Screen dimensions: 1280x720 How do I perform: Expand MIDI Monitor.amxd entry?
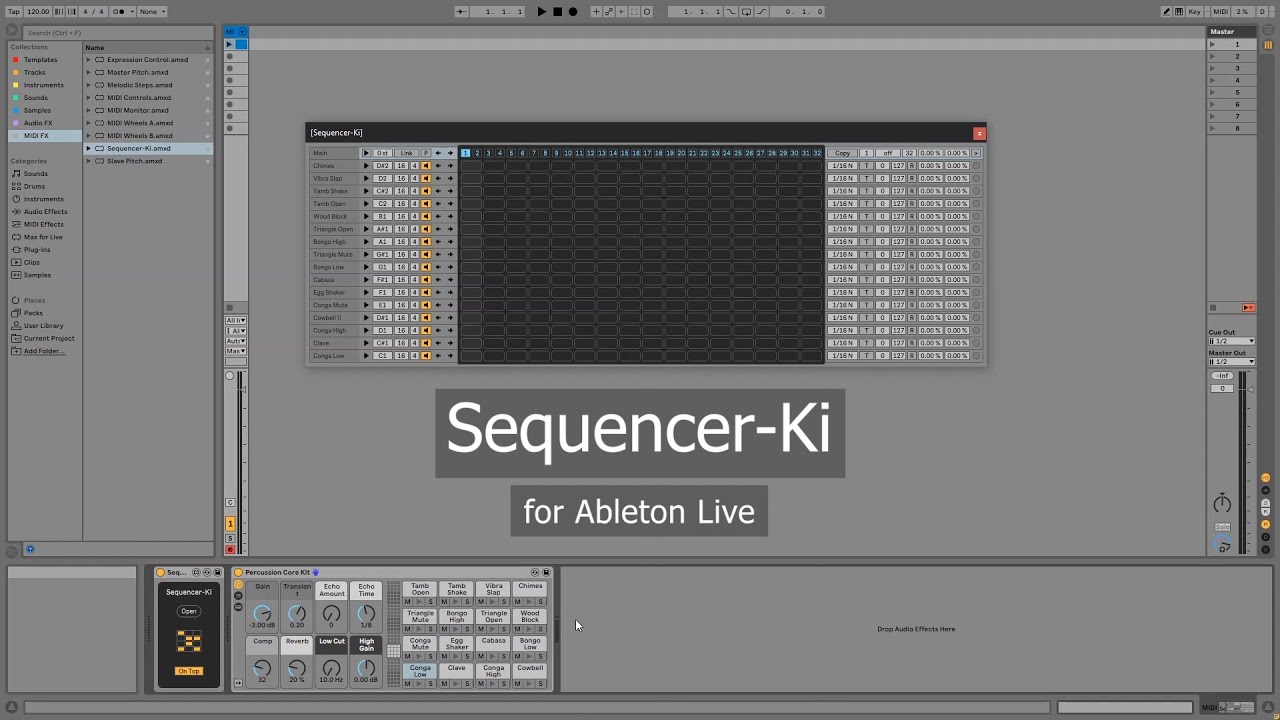point(88,110)
